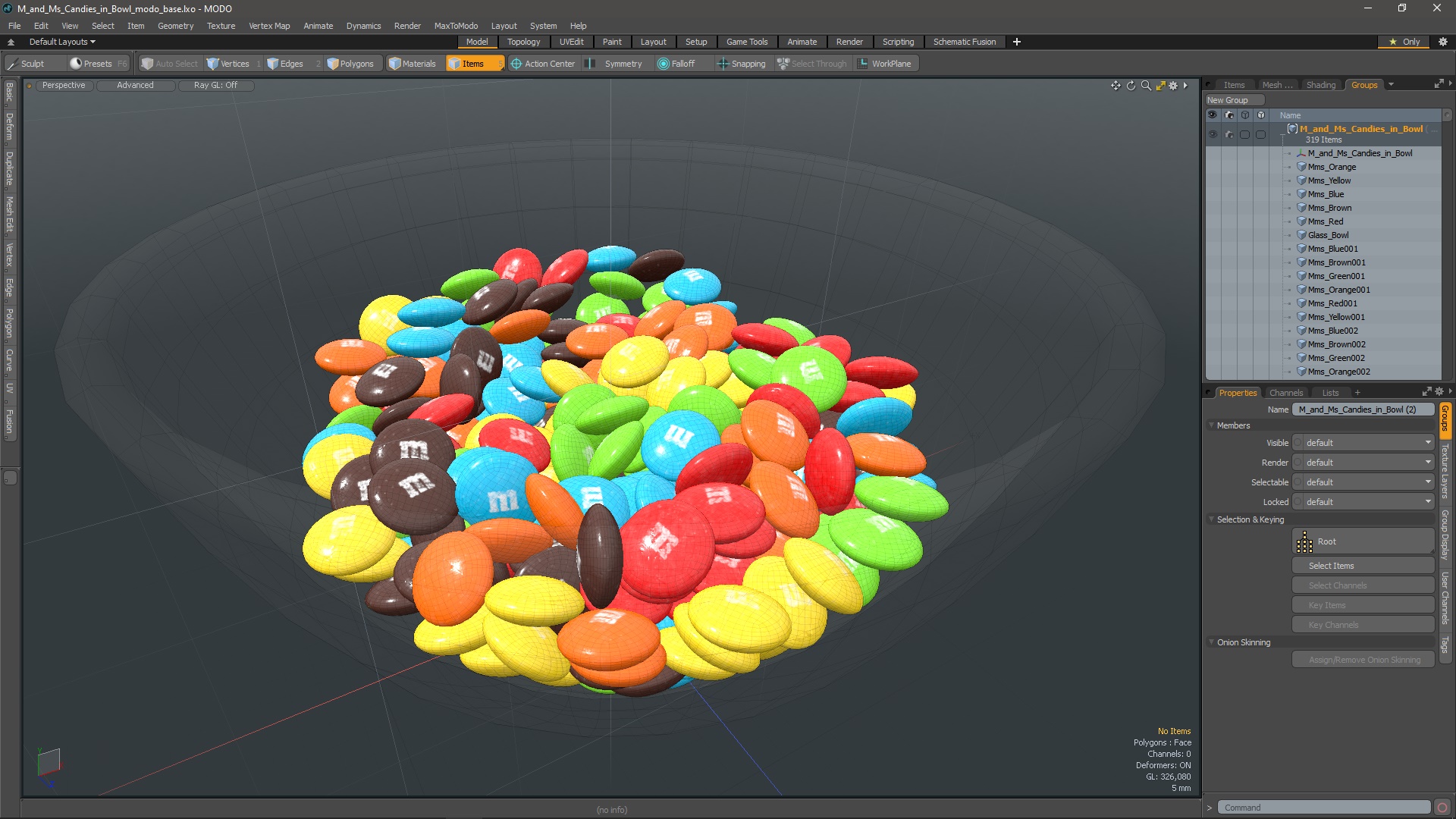Open the Visible dropdown
Image resolution: width=1456 pixels, height=819 pixels.
(1363, 443)
